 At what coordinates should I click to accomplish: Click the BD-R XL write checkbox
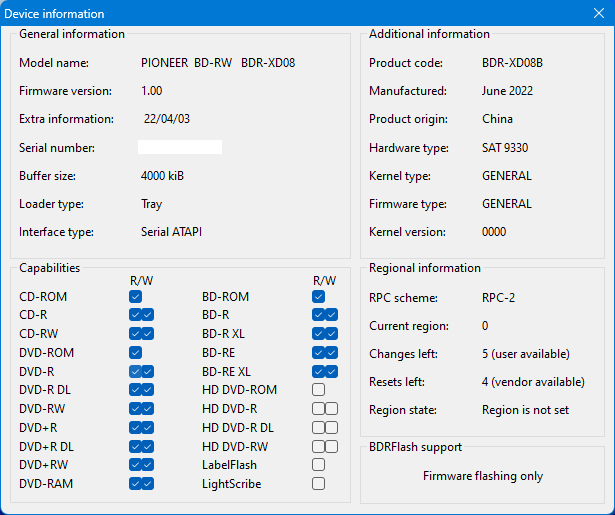tap(331, 334)
